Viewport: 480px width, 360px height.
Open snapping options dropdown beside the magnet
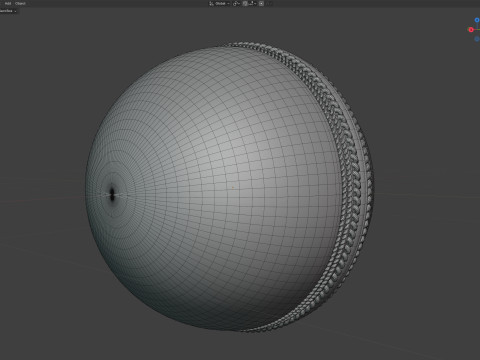click(x=252, y=3)
